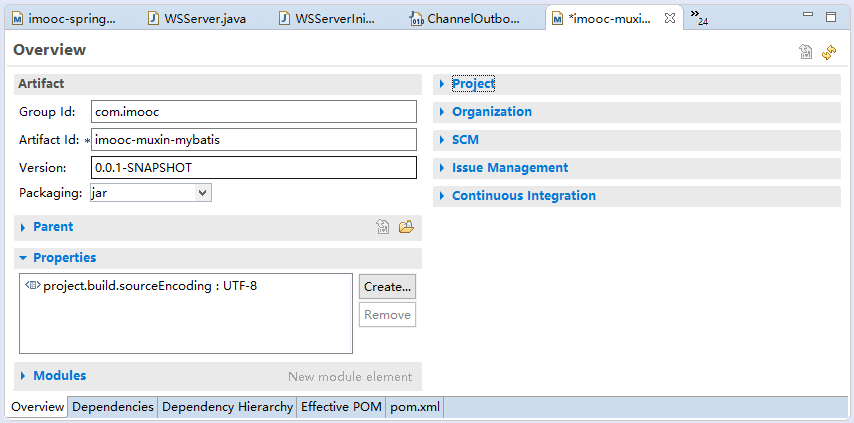Click the orange refresh icon in Overview header
The image size is (854, 423).
pyautogui.click(x=829, y=52)
